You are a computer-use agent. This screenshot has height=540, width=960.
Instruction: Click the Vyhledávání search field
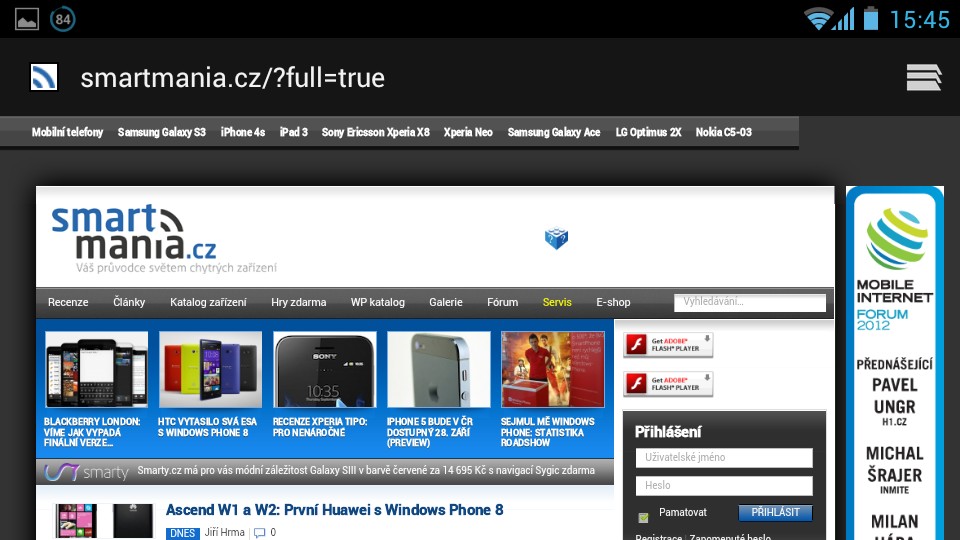[750, 302]
